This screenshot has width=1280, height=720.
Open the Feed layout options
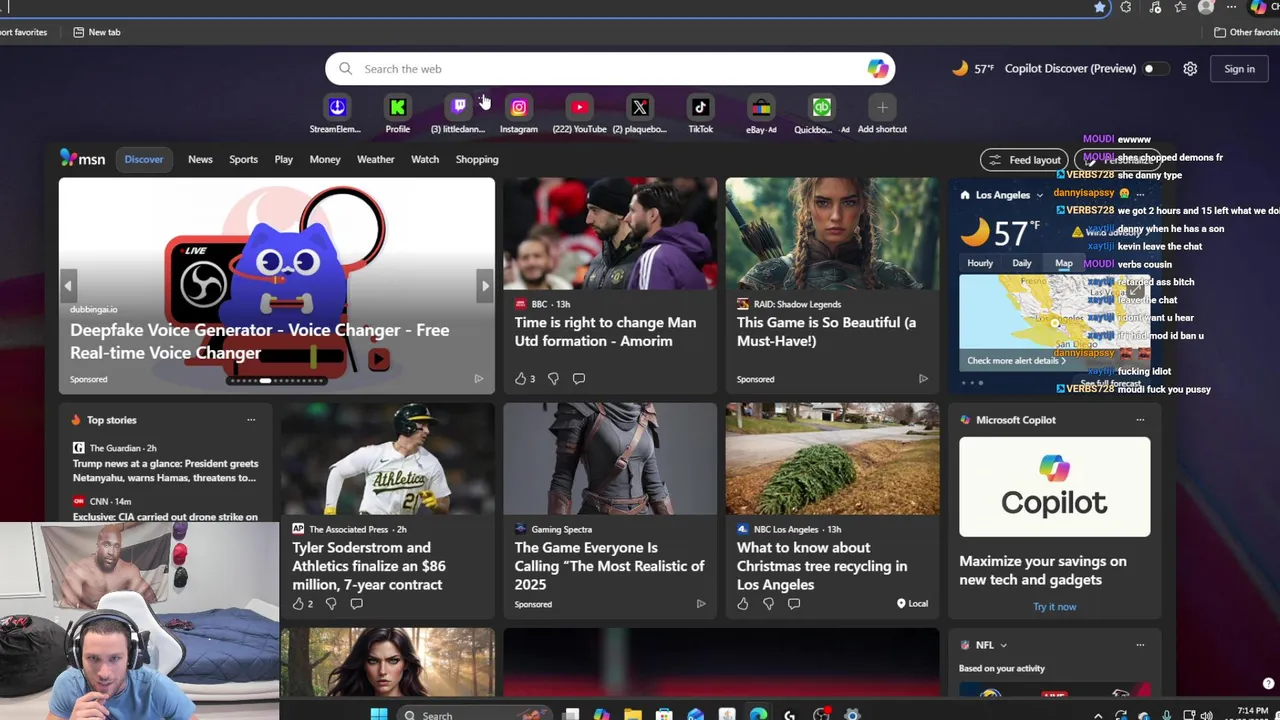point(1024,160)
